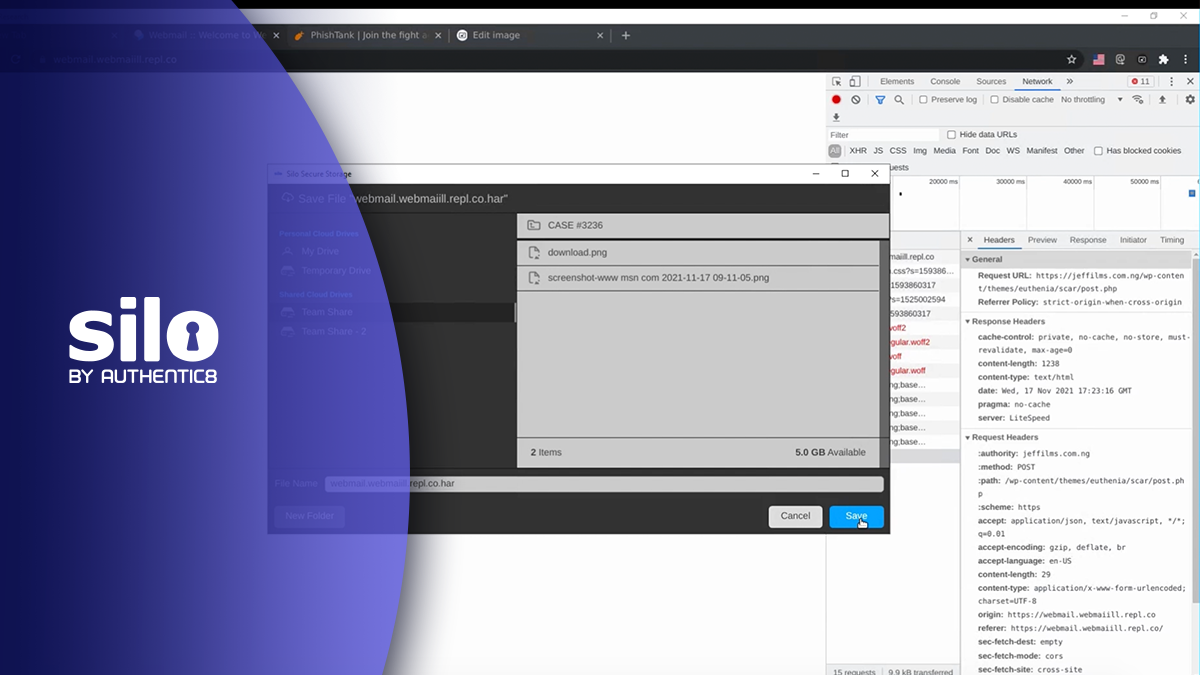
Task: Filter requests by JS type
Action: (878, 151)
